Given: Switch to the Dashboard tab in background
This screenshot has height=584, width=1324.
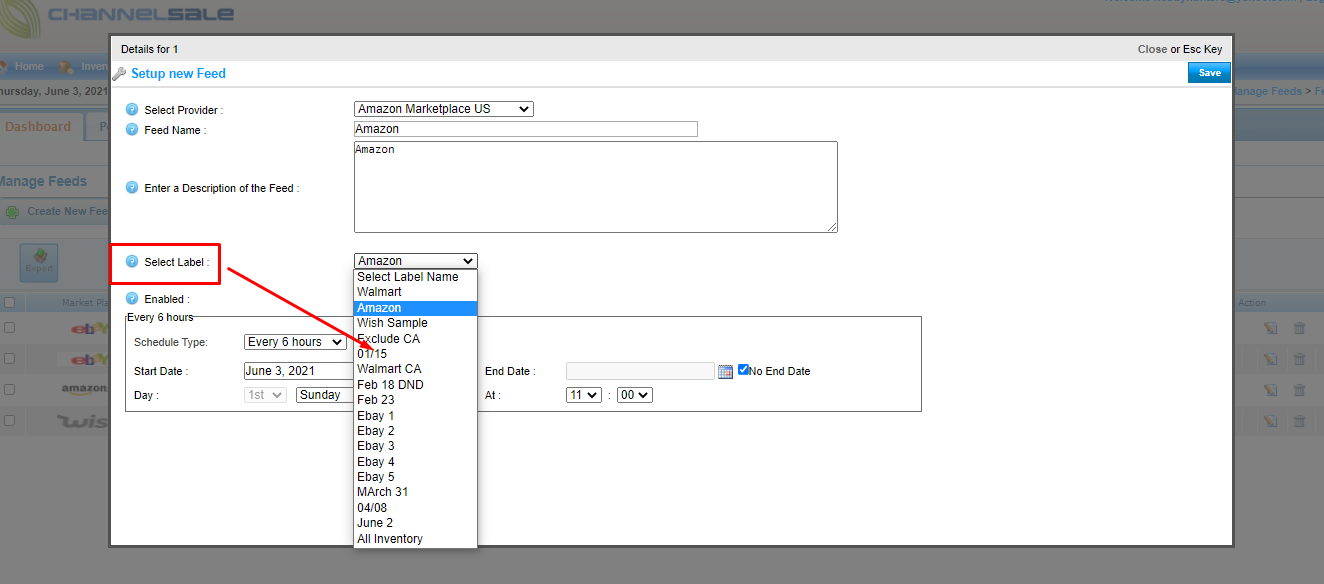Looking at the screenshot, I should pyautogui.click(x=38, y=127).
